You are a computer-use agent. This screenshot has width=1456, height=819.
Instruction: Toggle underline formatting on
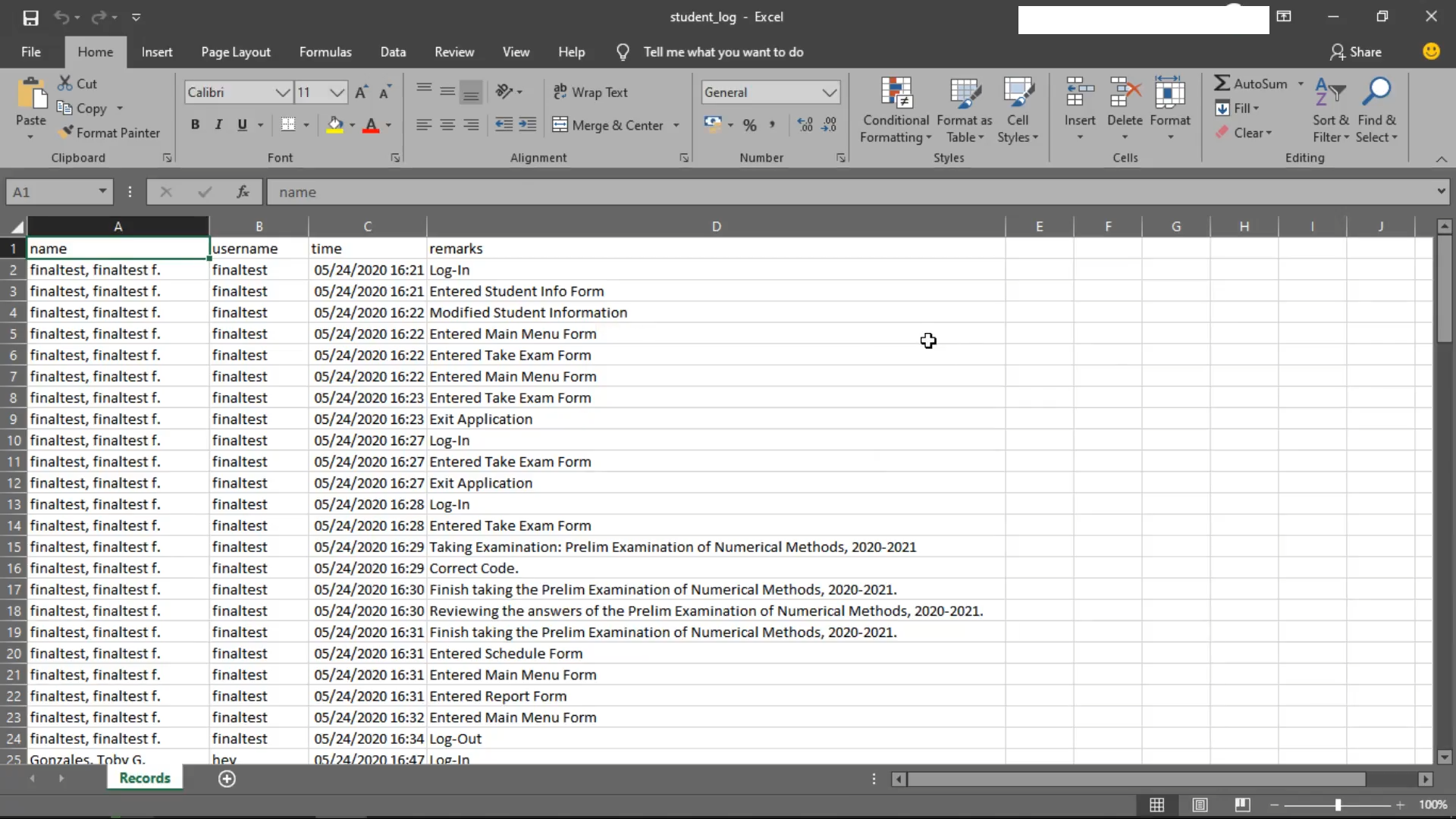[243, 124]
